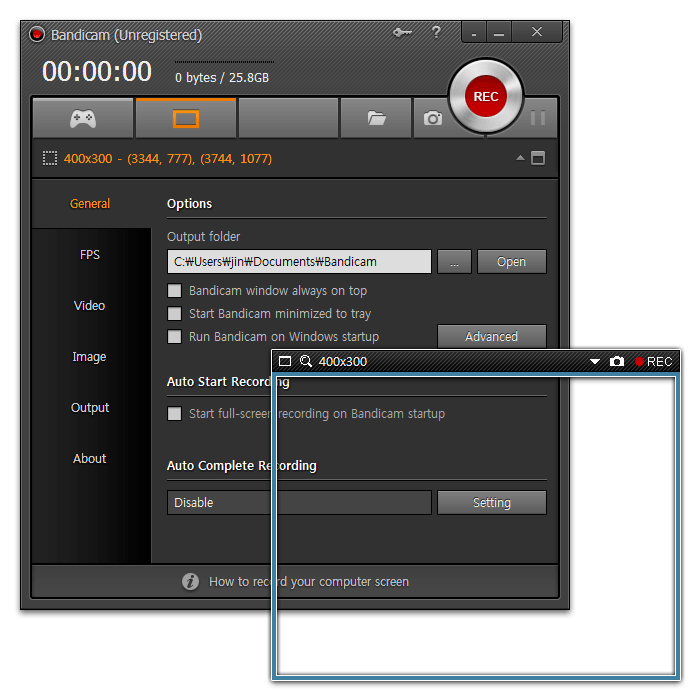This screenshot has height=700, width=700.
Task: Click the blank mode tab next to the screen recording tab
Action: click(288, 118)
